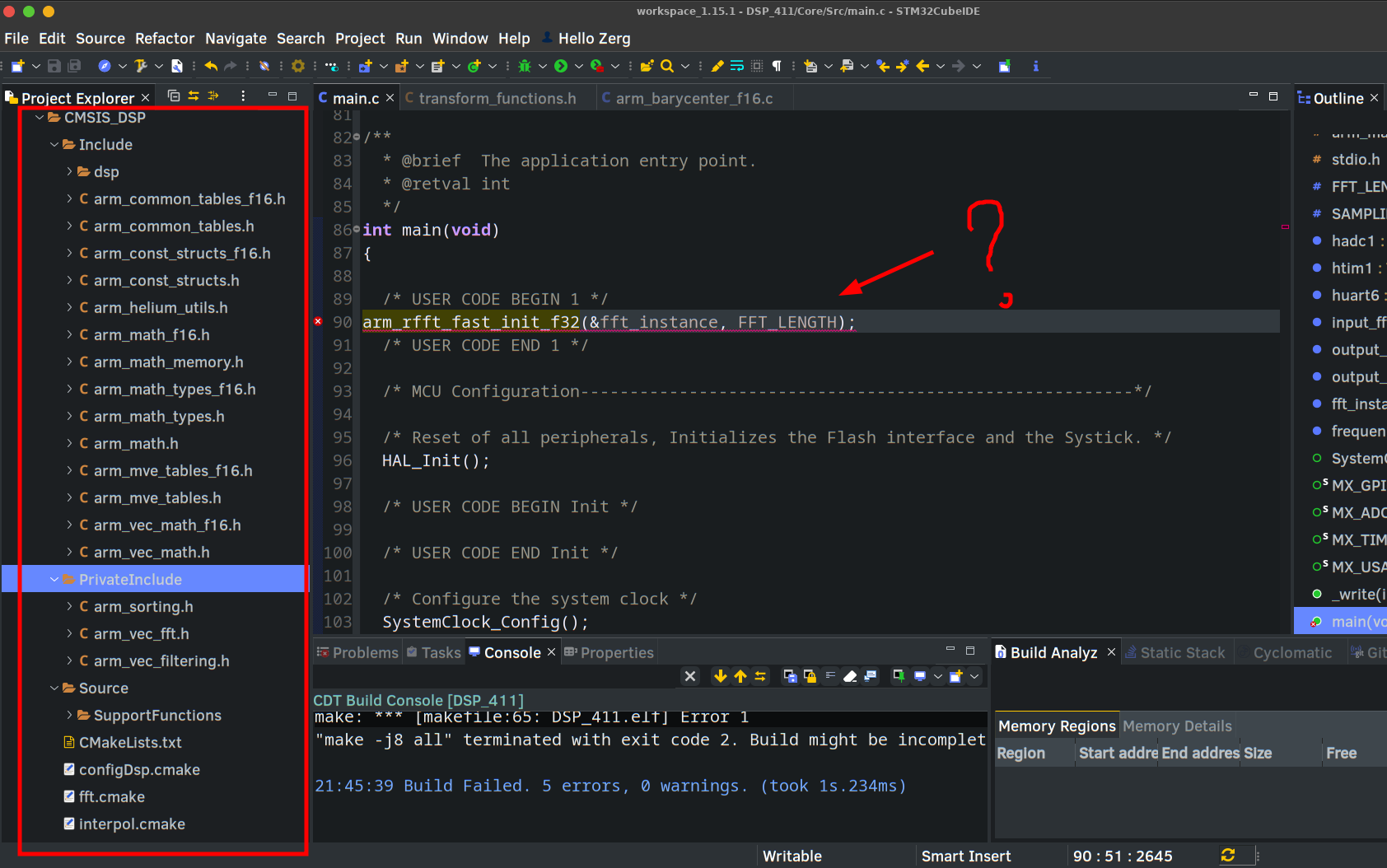The height and width of the screenshot is (868, 1387).
Task: Open the dropdown arrow next to Run button
Action: 578,66
